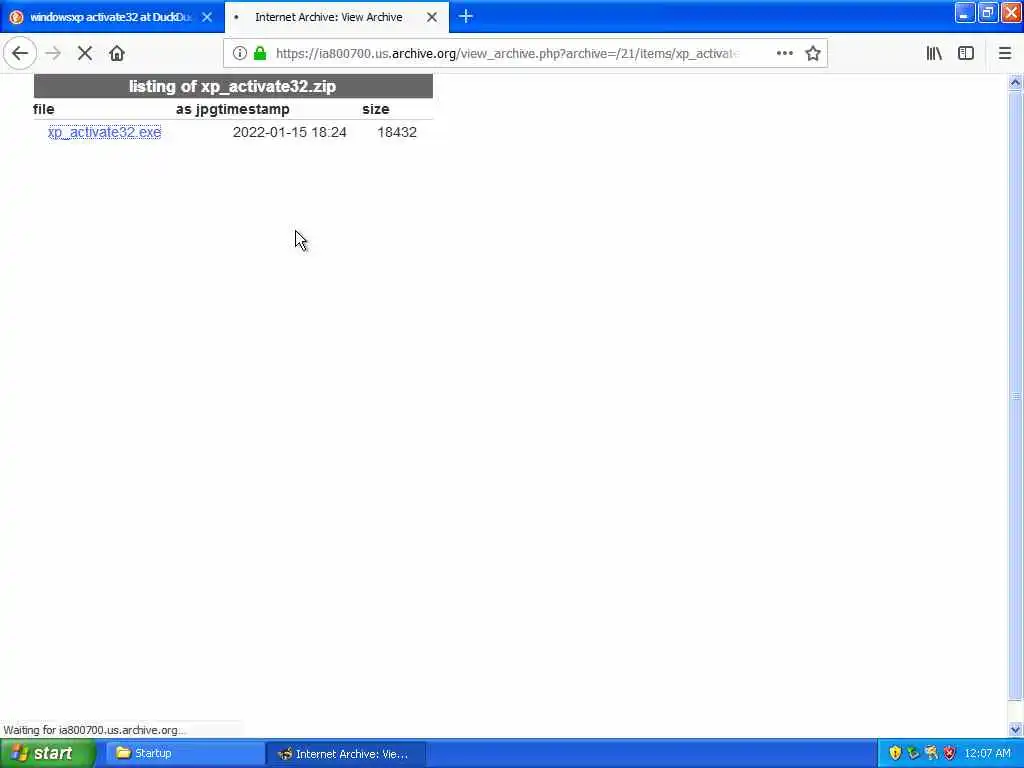
Task: Click the 'listing of xp_activate32.zip' header
Action: pyautogui.click(x=232, y=86)
